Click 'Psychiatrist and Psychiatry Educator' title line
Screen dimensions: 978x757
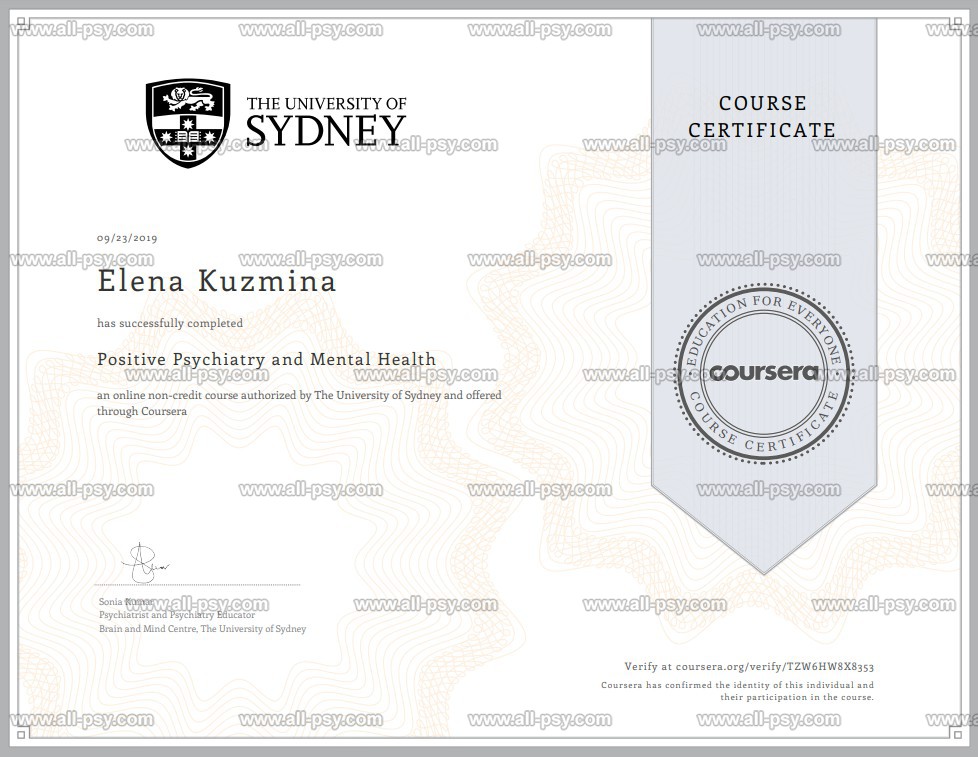[x=177, y=615]
